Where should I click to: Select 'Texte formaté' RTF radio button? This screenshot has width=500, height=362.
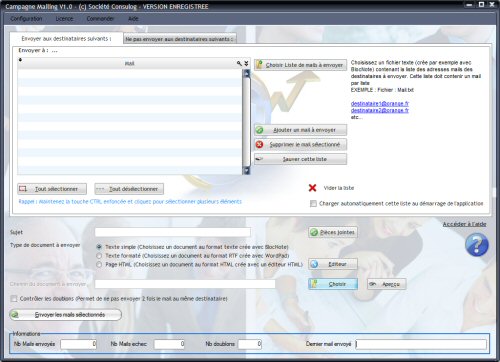point(99,256)
